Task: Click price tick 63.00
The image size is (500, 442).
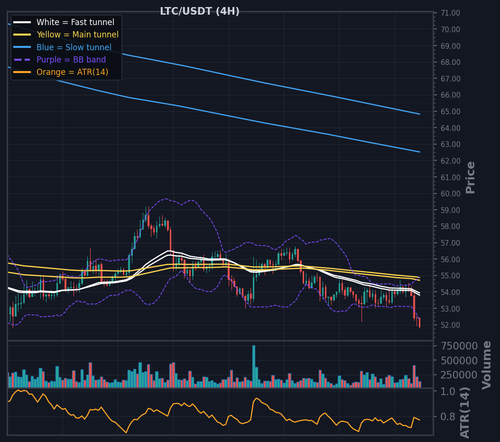Action: point(450,144)
